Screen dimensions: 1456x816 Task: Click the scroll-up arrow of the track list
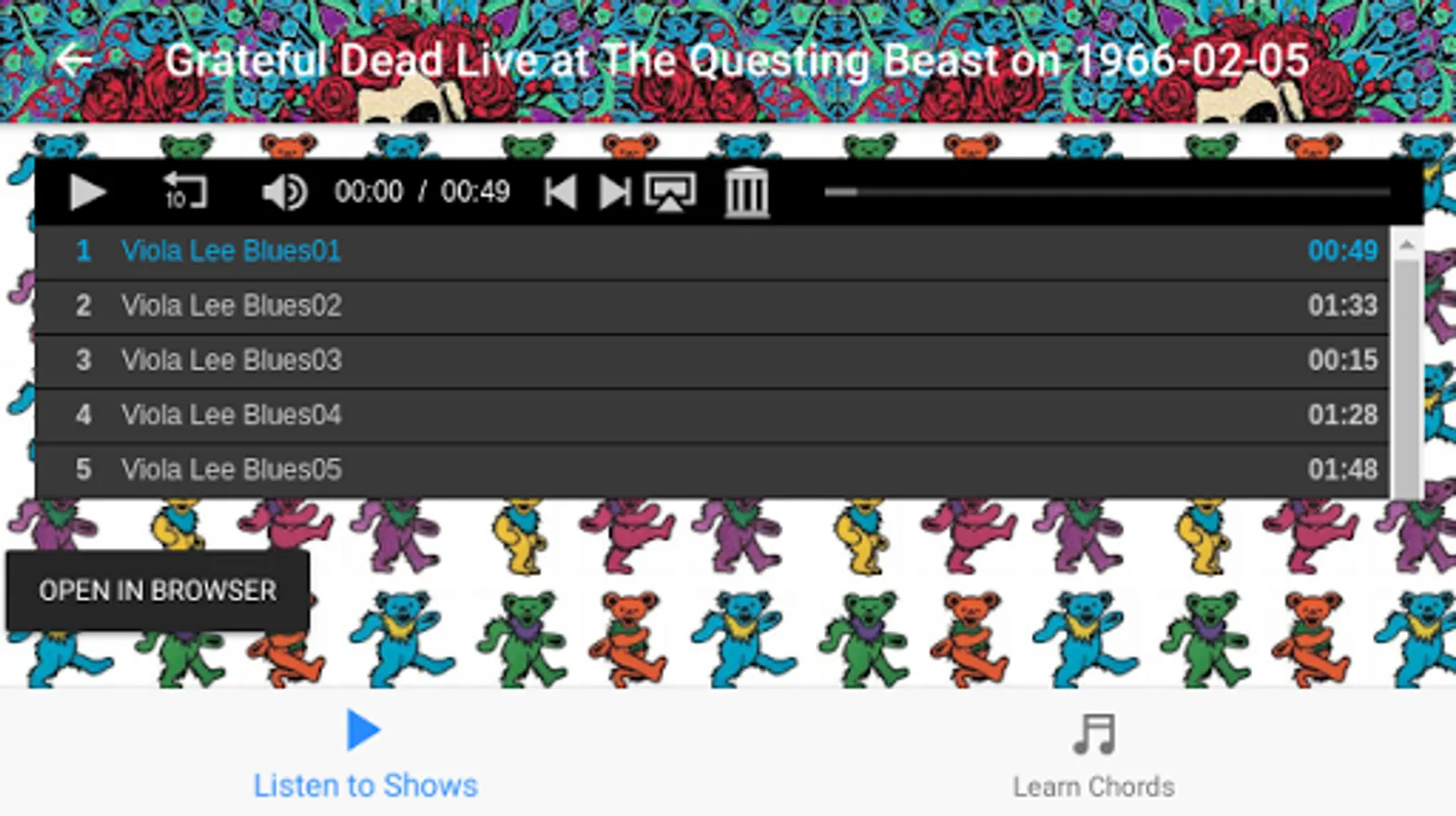(x=1406, y=245)
